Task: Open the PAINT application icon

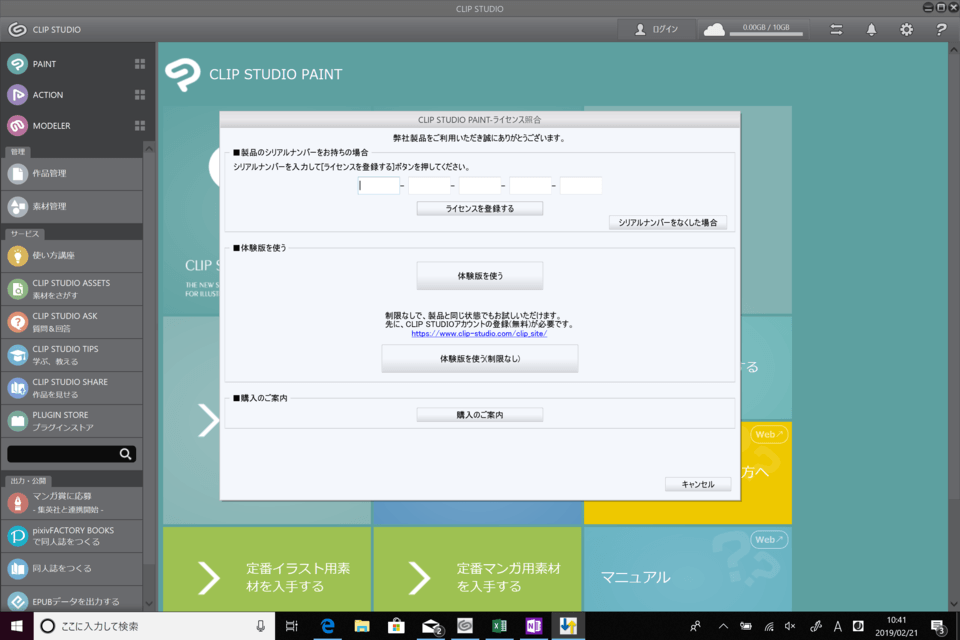Action: (17, 64)
